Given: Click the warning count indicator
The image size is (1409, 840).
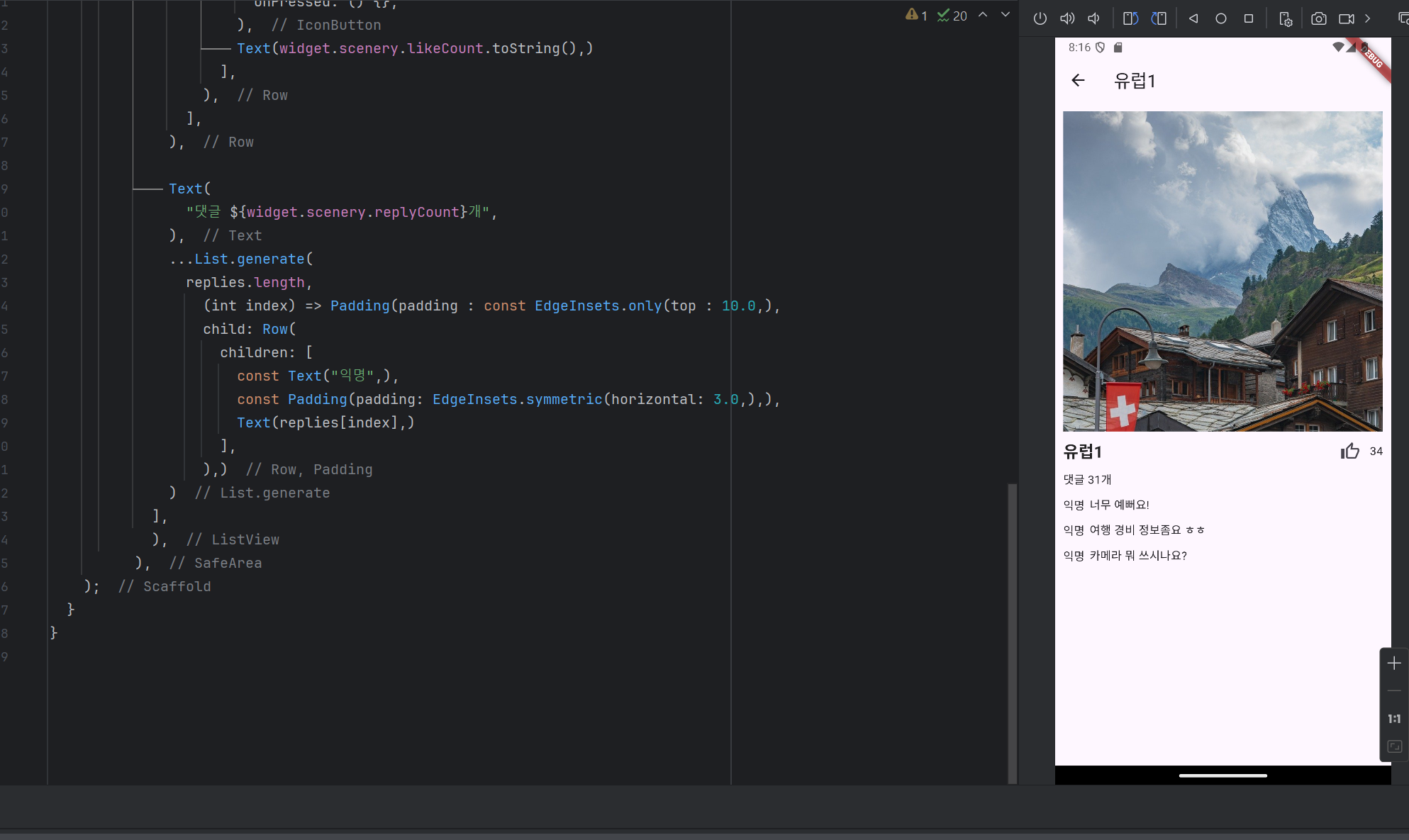Looking at the screenshot, I should 916,15.
